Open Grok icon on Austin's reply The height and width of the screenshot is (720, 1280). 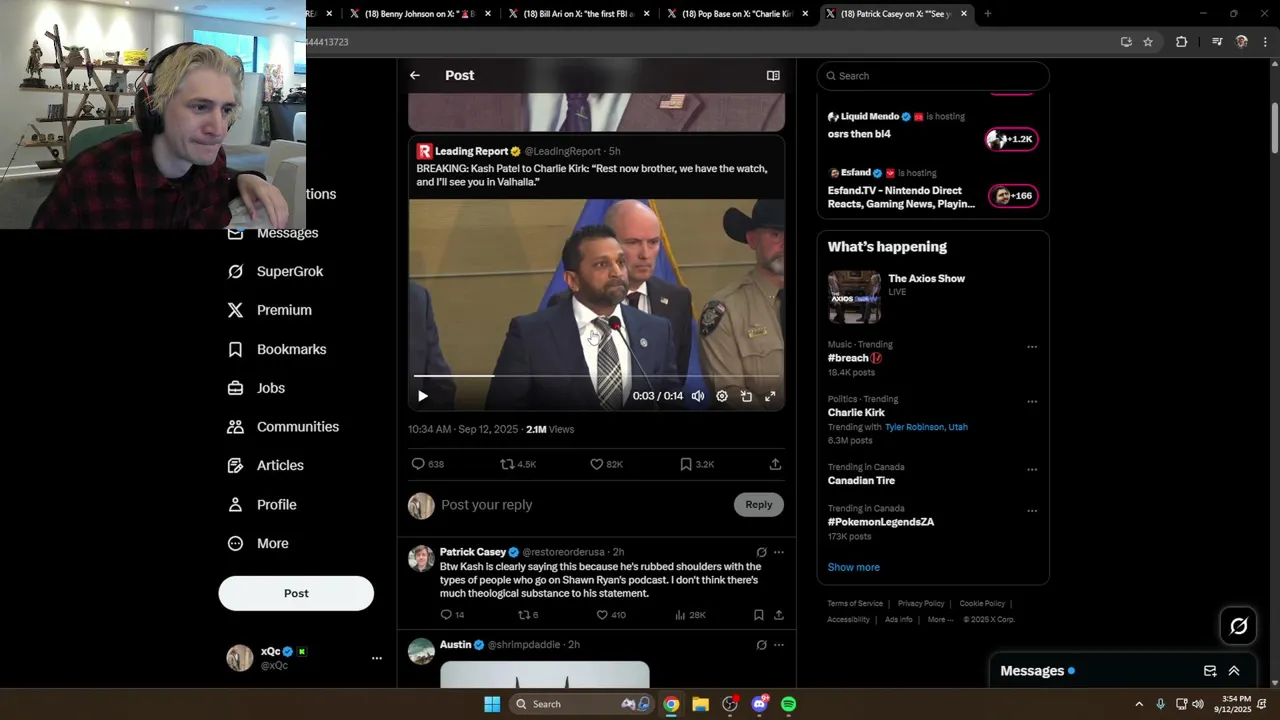(x=761, y=645)
